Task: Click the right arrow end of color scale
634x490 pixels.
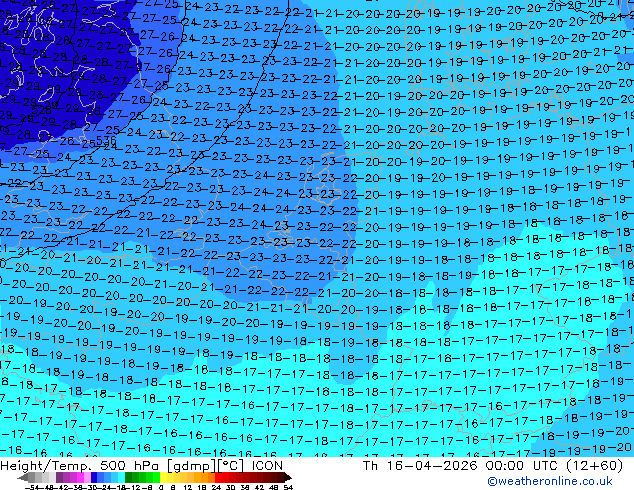Action: (288, 478)
